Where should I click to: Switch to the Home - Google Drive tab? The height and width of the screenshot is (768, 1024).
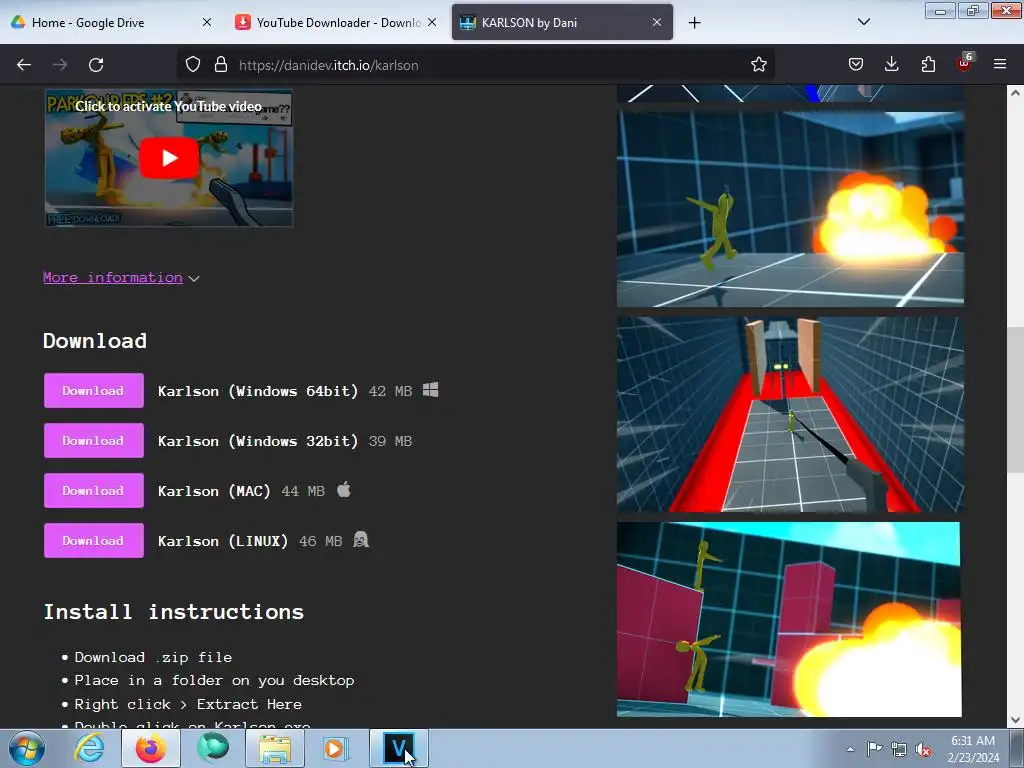(x=110, y=22)
